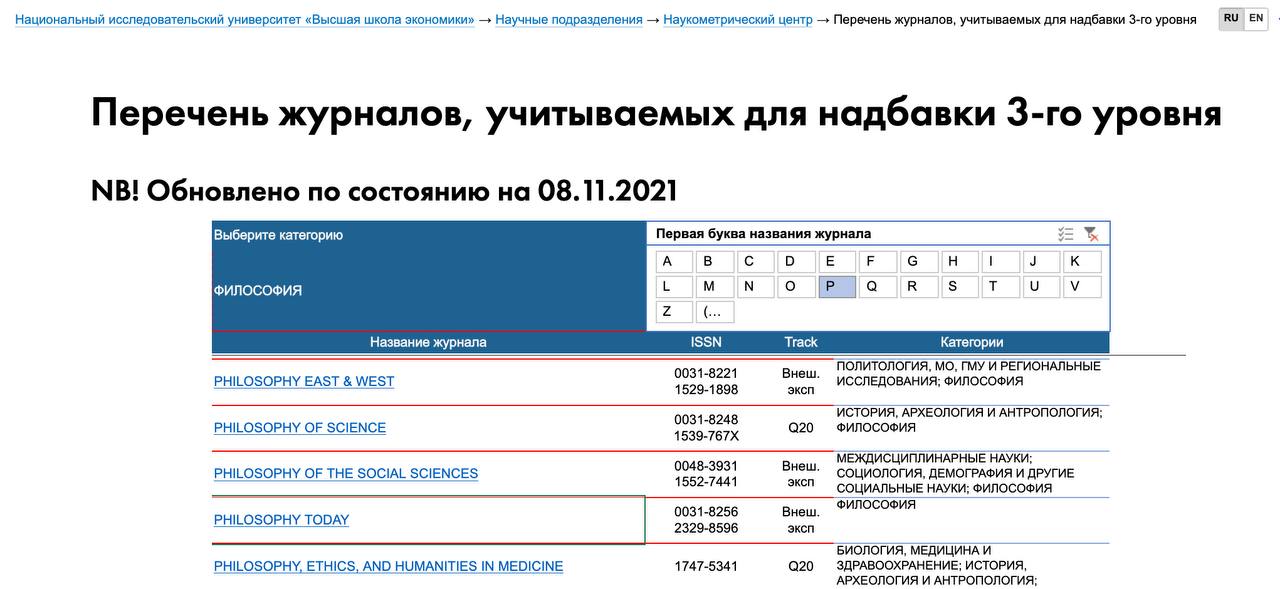The height and width of the screenshot is (589, 1280).
Task: Select Q20 track for Philosophy, Ethics, Humanities row
Action: [801, 566]
